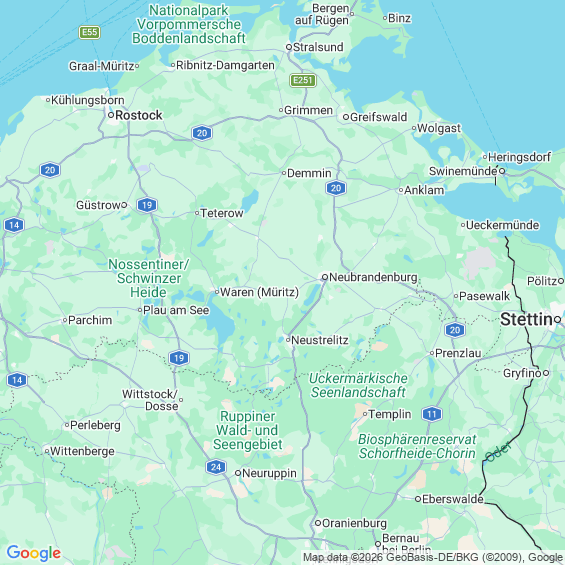The image size is (565, 565).
Task: Select the Neuruppin town marker
Action: 238,473
